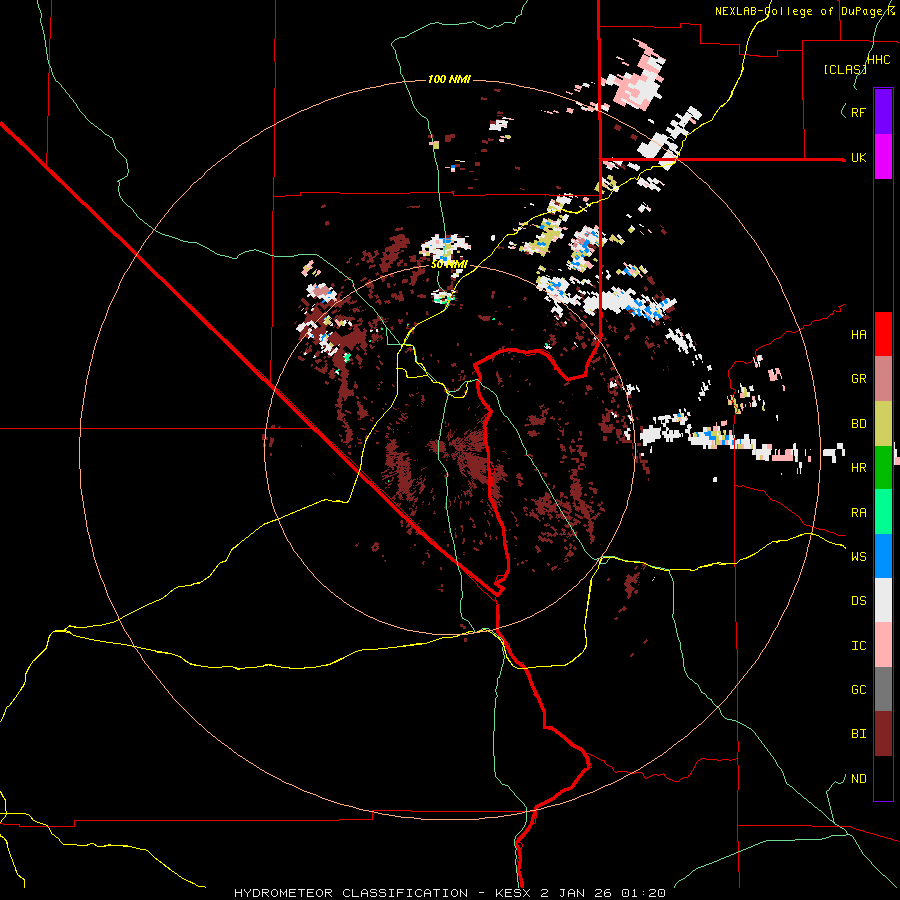900x900 pixels.
Task: Click the RF purple legend swatch
Action: (x=883, y=112)
